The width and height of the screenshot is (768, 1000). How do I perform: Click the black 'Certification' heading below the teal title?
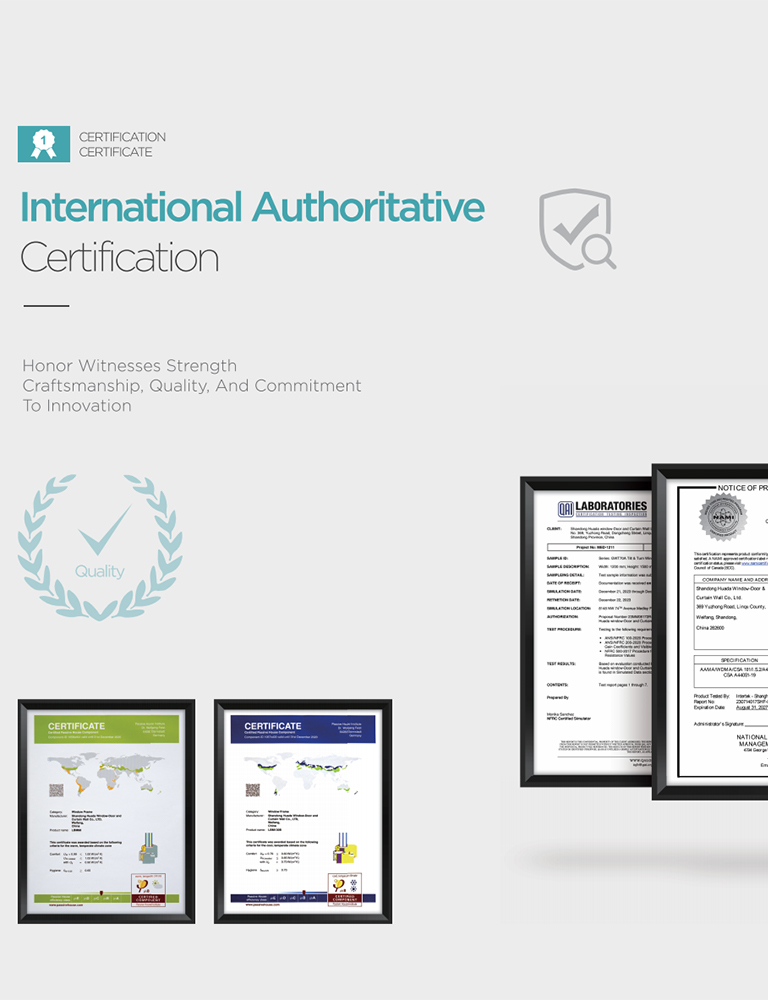click(x=120, y=258)
